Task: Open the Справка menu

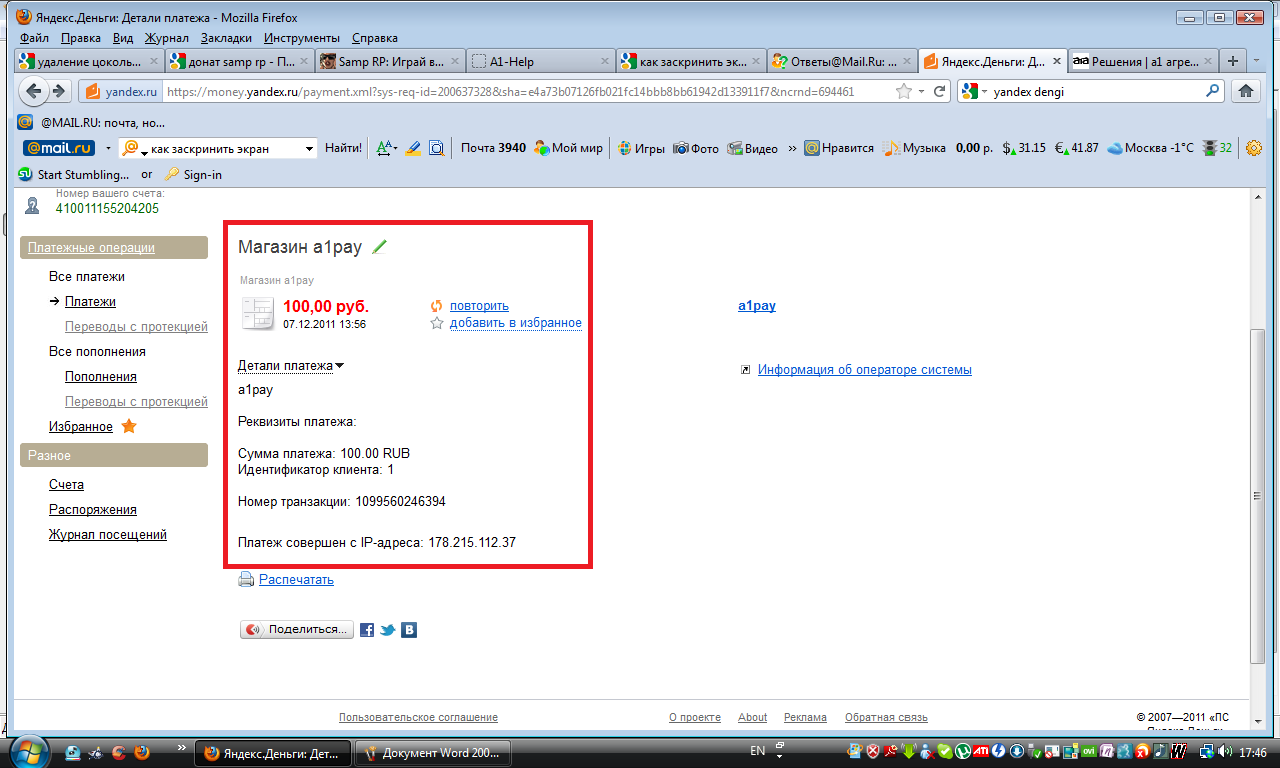Action: tap(375, 38)
